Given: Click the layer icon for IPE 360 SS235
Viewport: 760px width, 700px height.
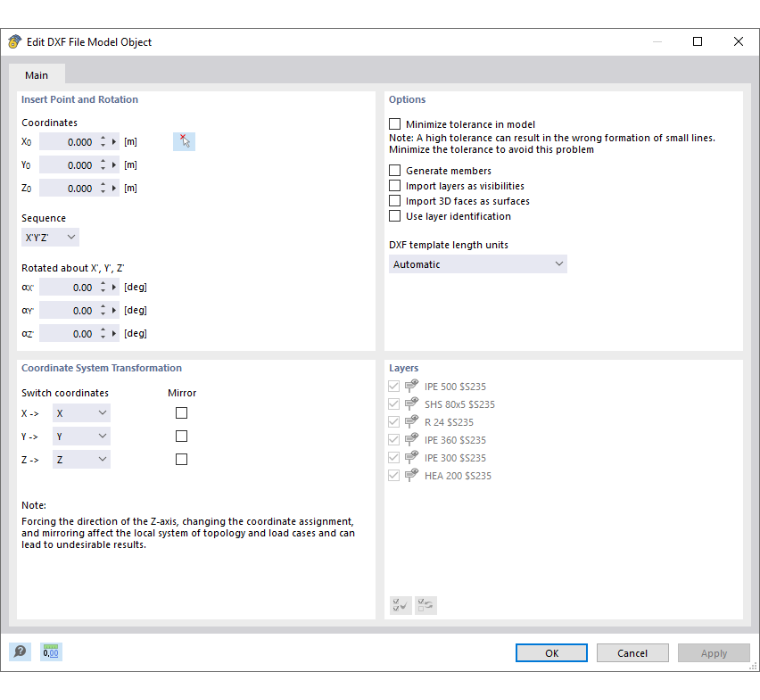Looking at the screenshot, I should [412, 440].
